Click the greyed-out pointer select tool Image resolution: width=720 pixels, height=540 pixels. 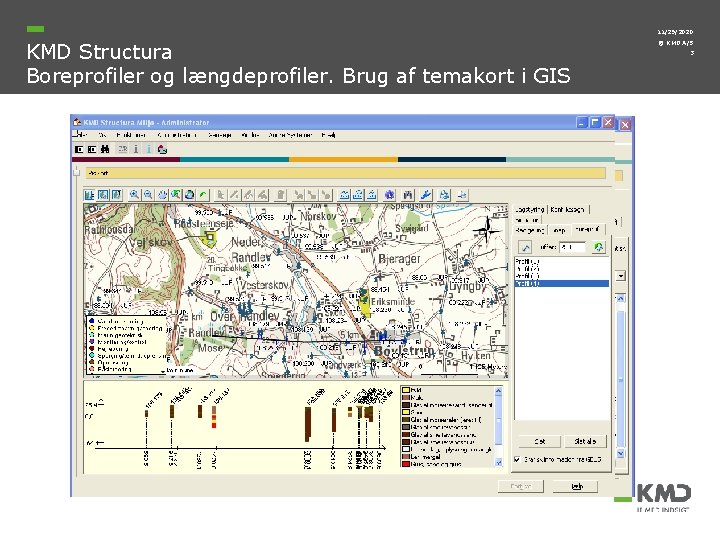(x=221, y=195)
